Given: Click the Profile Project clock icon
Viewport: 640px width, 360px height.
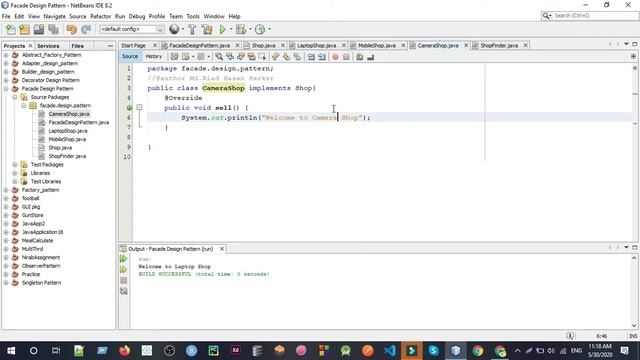Looking at the screenshot, I should (x=260, y=29).
